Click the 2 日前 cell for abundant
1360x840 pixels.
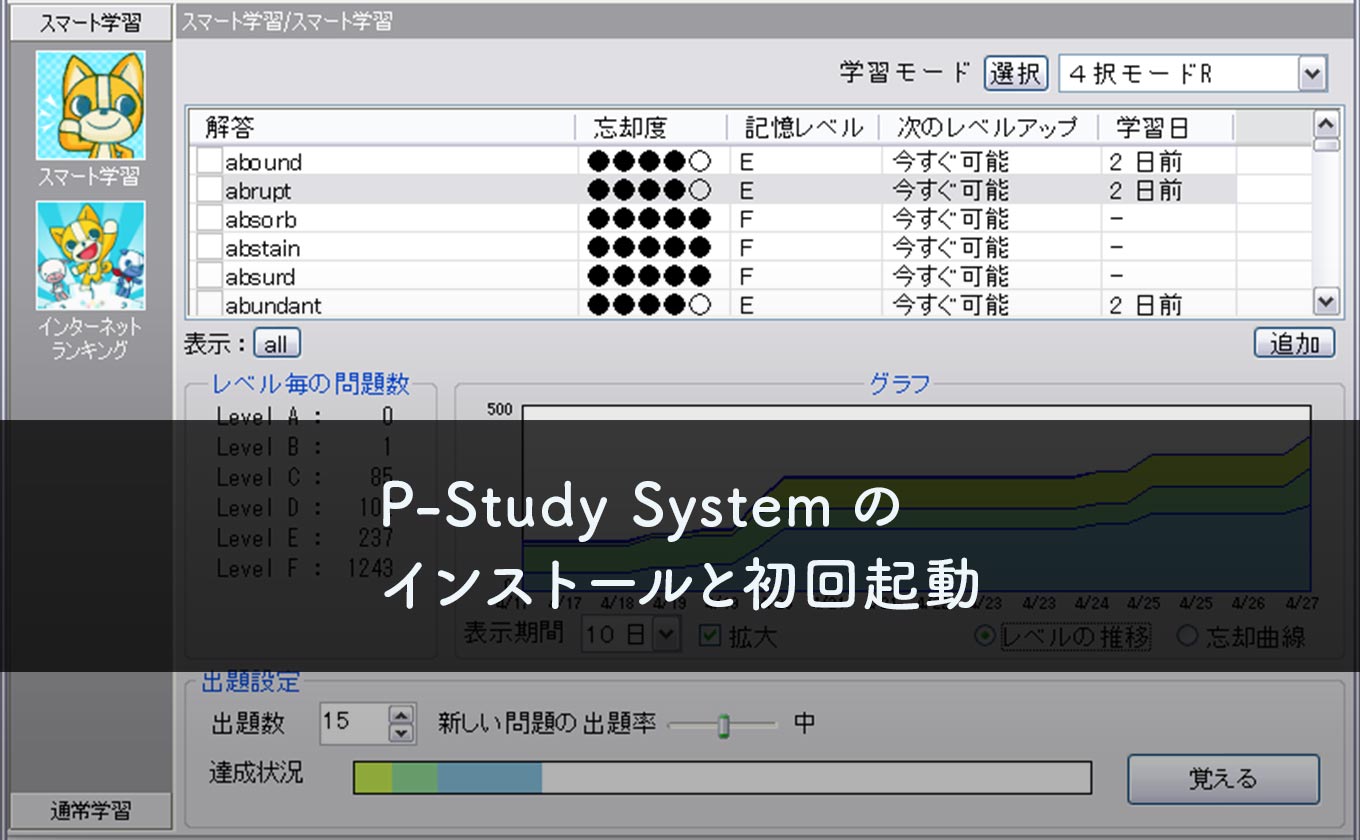pos(1146,305)
